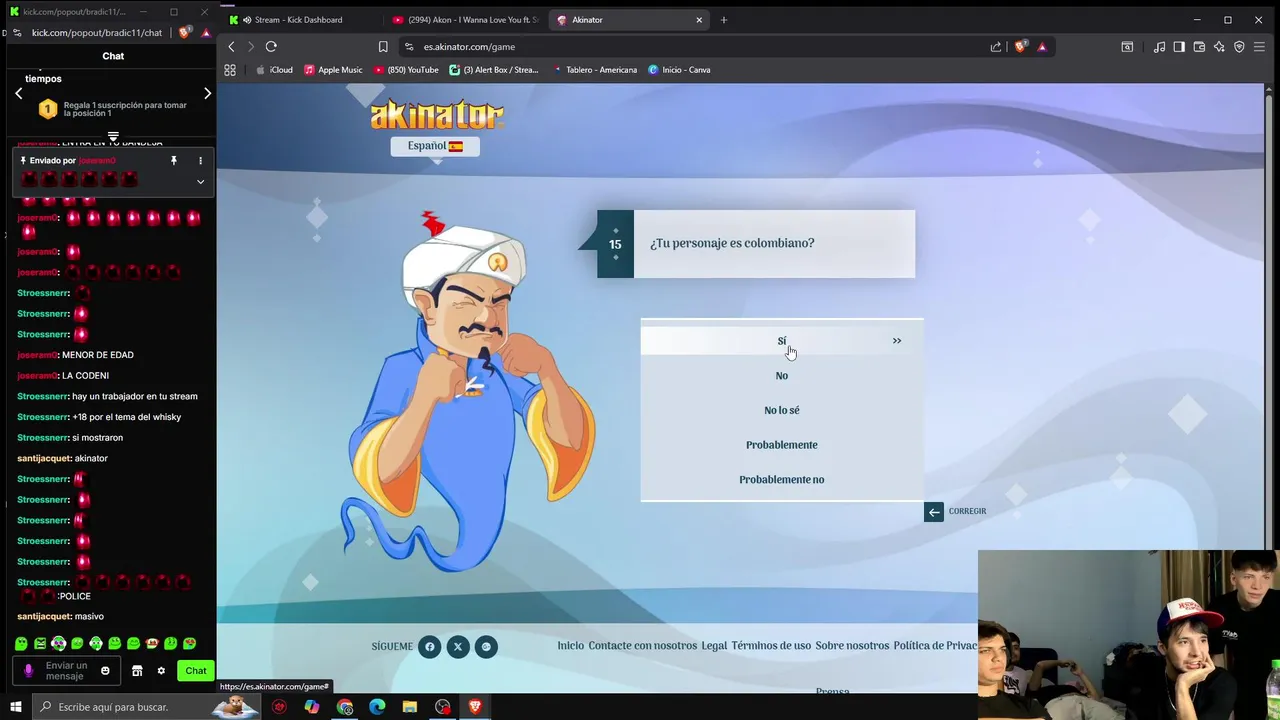Select the Akinator browser tab
This screenshot has height=720, width=1280.
(620, 20)
